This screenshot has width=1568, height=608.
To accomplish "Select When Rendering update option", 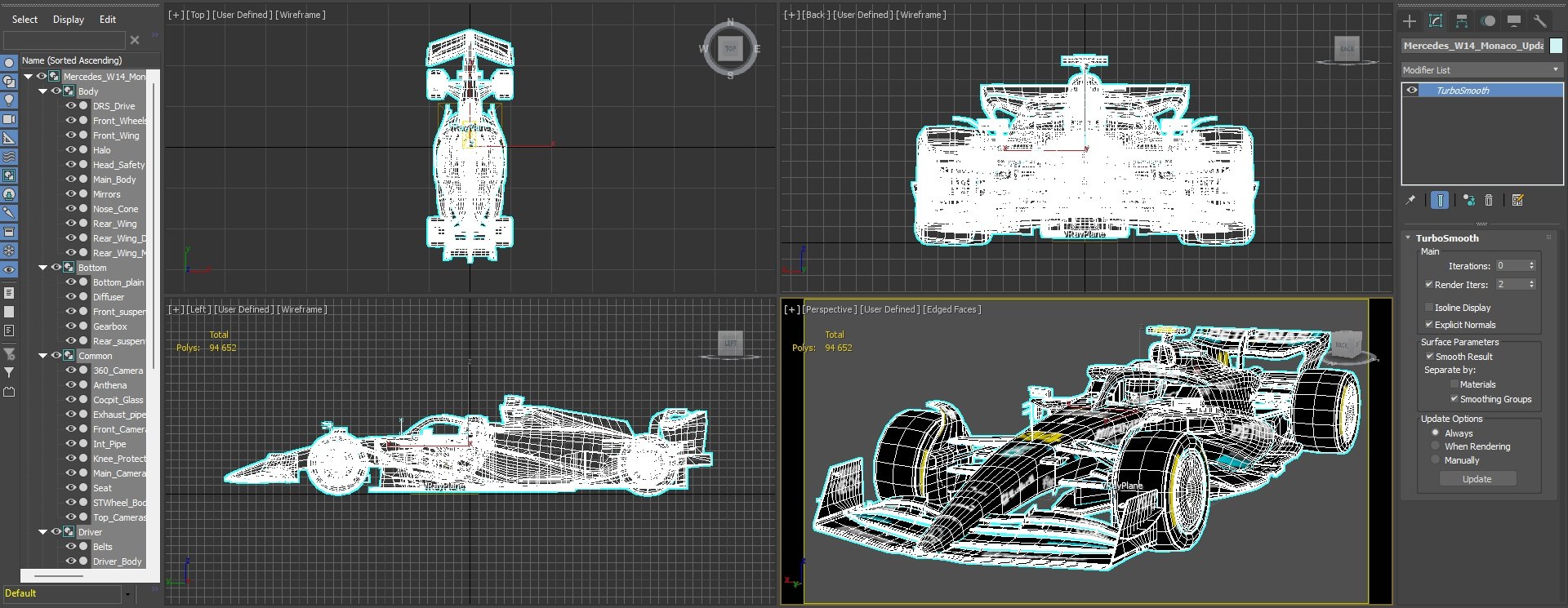I will (1436, 446).
